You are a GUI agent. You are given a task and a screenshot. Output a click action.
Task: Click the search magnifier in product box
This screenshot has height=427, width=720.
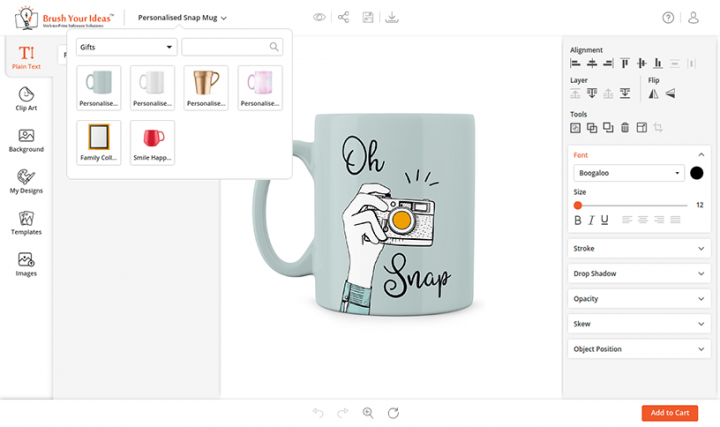[274, 47]
